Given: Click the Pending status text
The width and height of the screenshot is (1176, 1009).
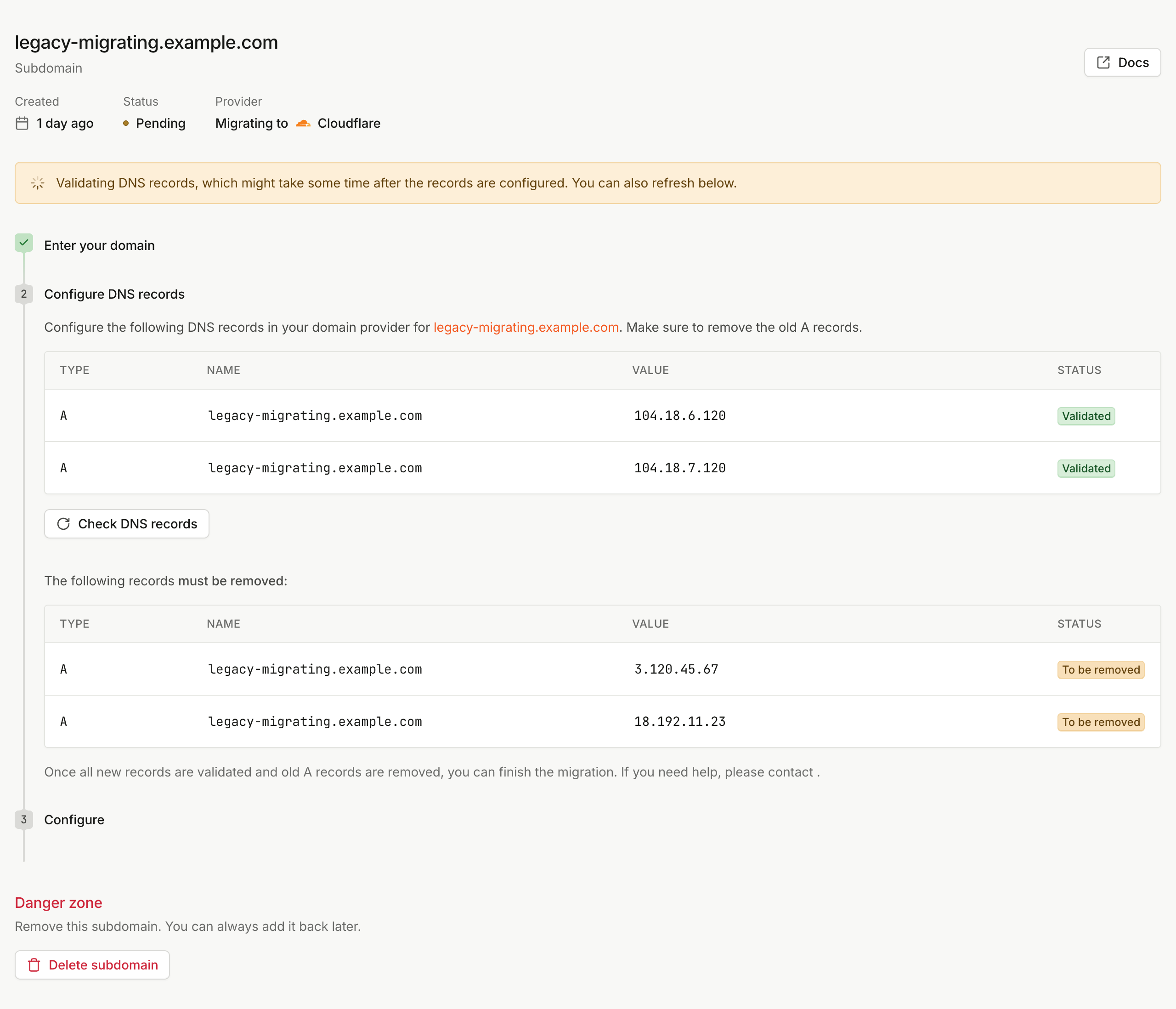Looking at the screenshot, I should (161, 123).
